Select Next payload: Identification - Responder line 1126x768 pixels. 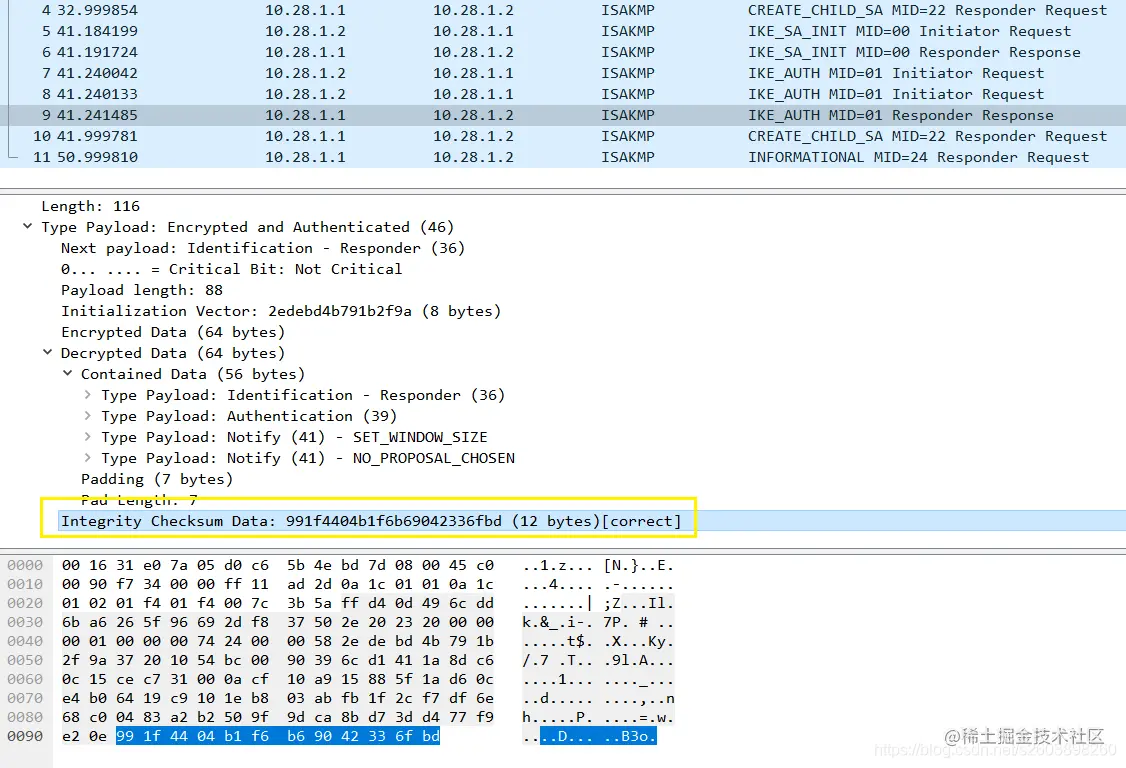pos(263,248)
